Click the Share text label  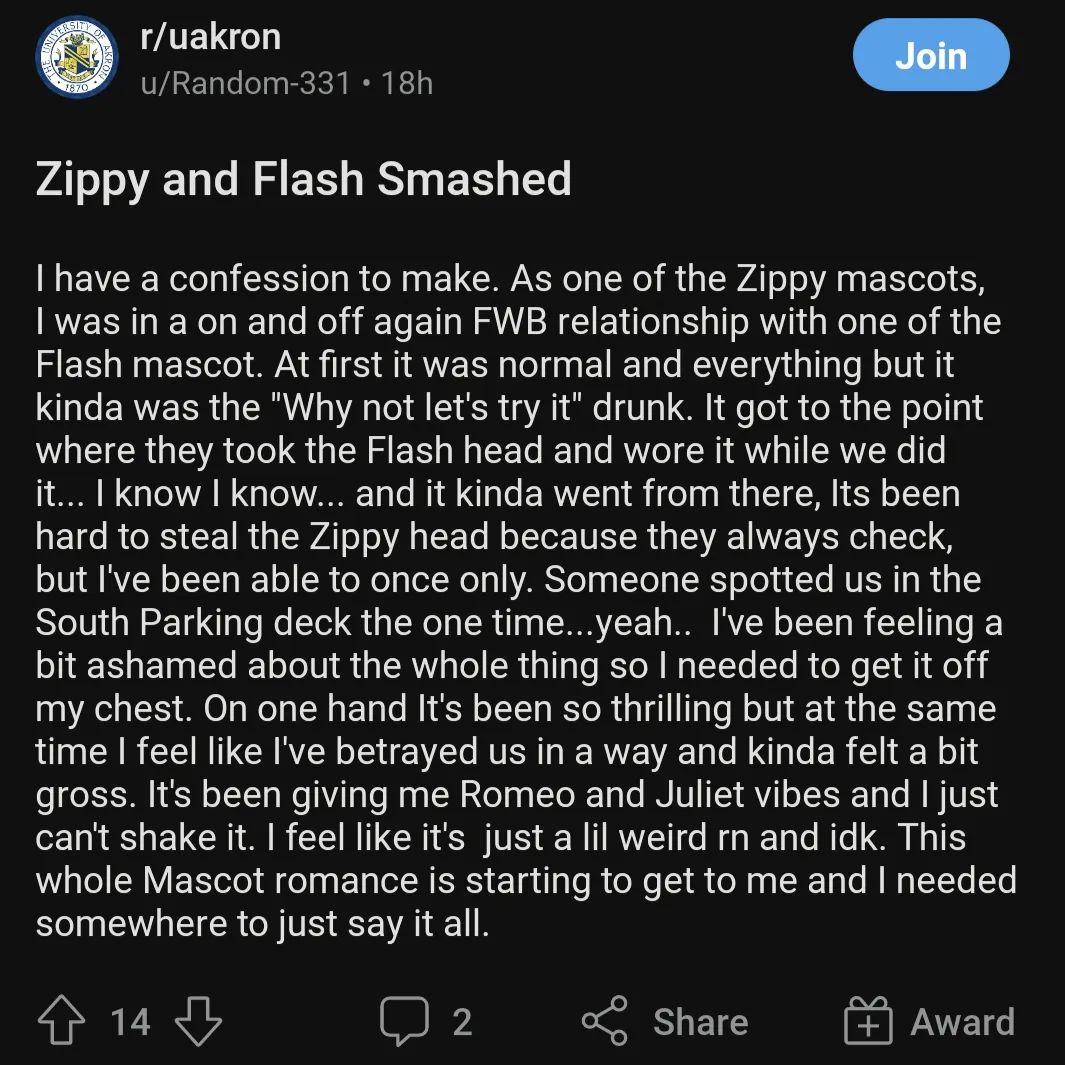[x=700, y=1022]
